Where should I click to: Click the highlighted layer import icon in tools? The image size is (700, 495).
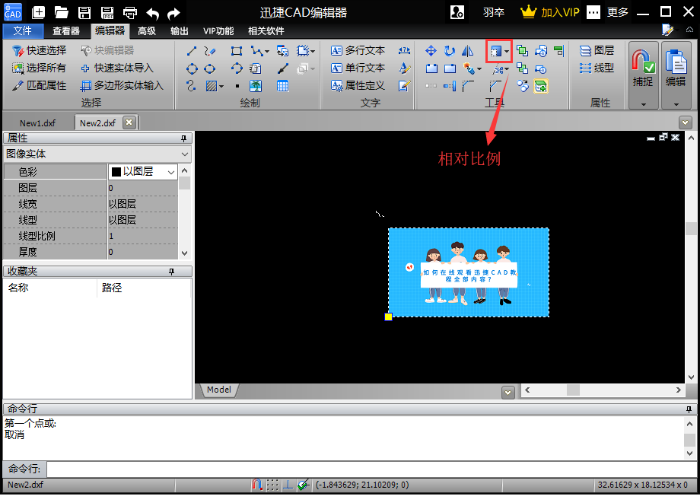click(541, 86)
